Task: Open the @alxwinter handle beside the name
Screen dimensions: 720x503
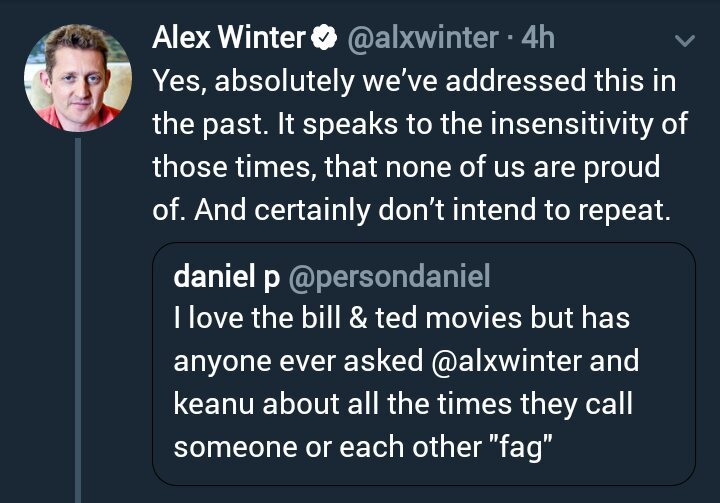Action: coord(423,39)
